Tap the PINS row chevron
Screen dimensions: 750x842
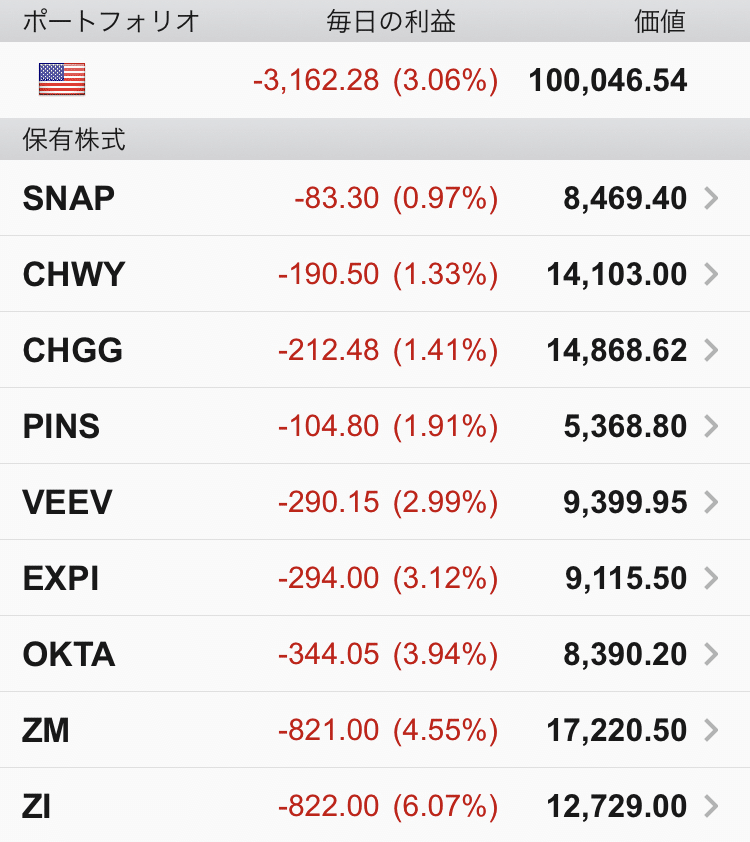[x=711, y=426]
